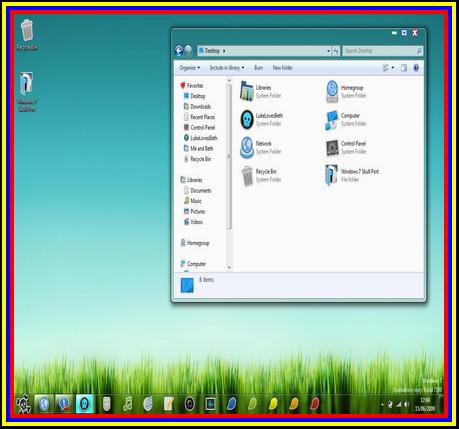Open the skull Start button on the taskbar
459x429 pixels.
pos(24,404)
